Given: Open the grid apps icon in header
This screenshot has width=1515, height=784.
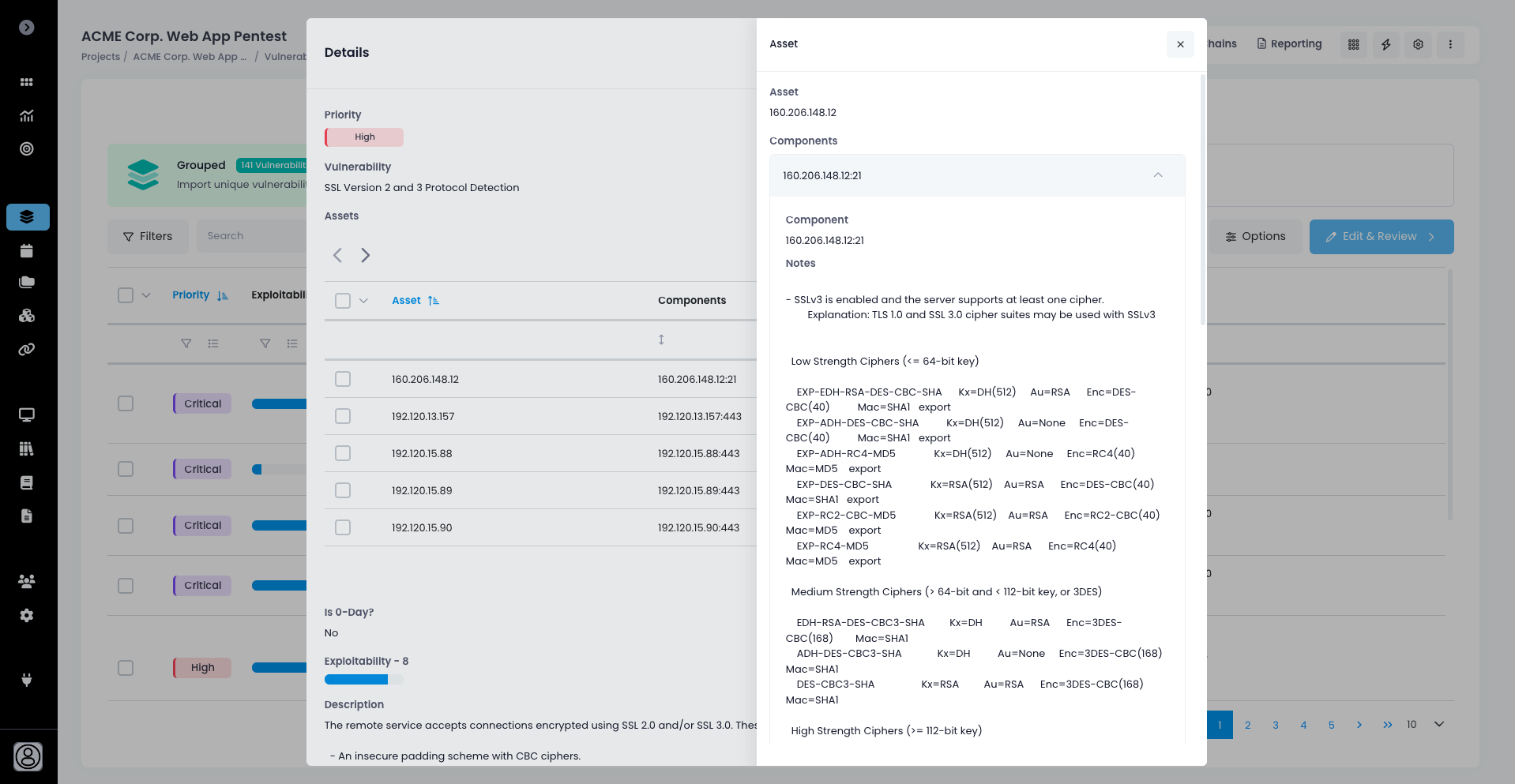Looking at the screenshot, I should pos(1353,45).
